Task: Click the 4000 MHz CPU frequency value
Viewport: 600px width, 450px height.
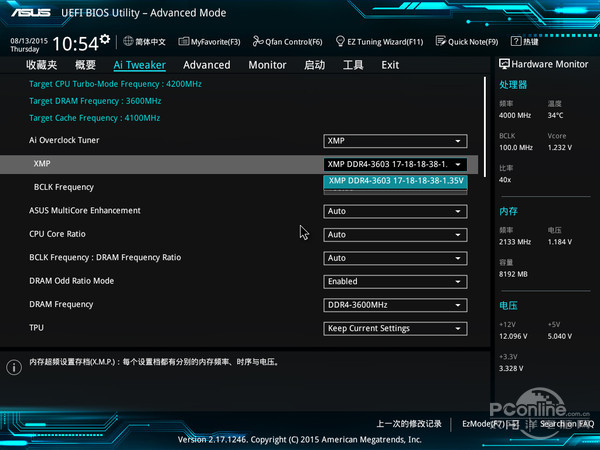Action: click(x=515, y=116)
